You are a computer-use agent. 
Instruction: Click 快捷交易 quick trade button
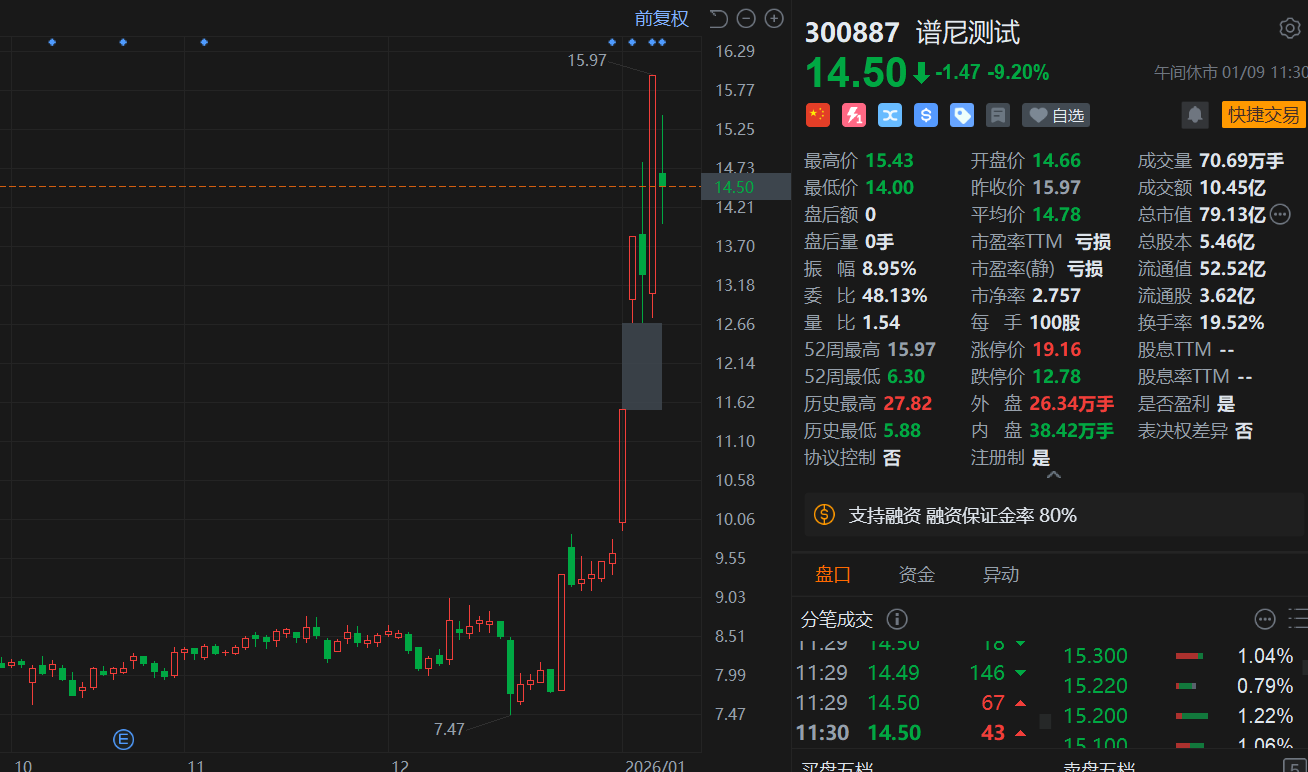point(1264,115)
